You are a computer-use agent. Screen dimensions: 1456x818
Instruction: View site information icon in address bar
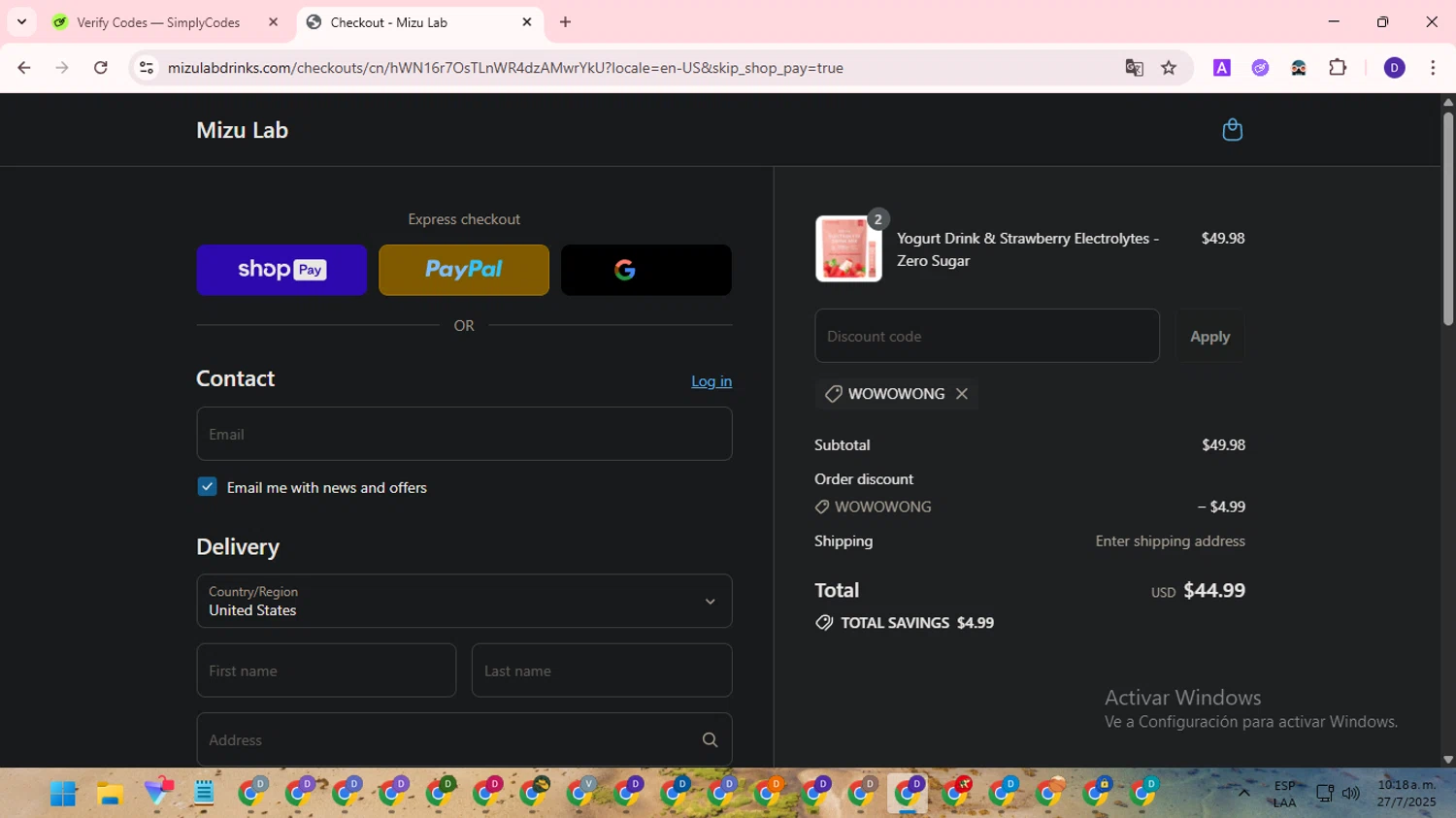(147, 68)
